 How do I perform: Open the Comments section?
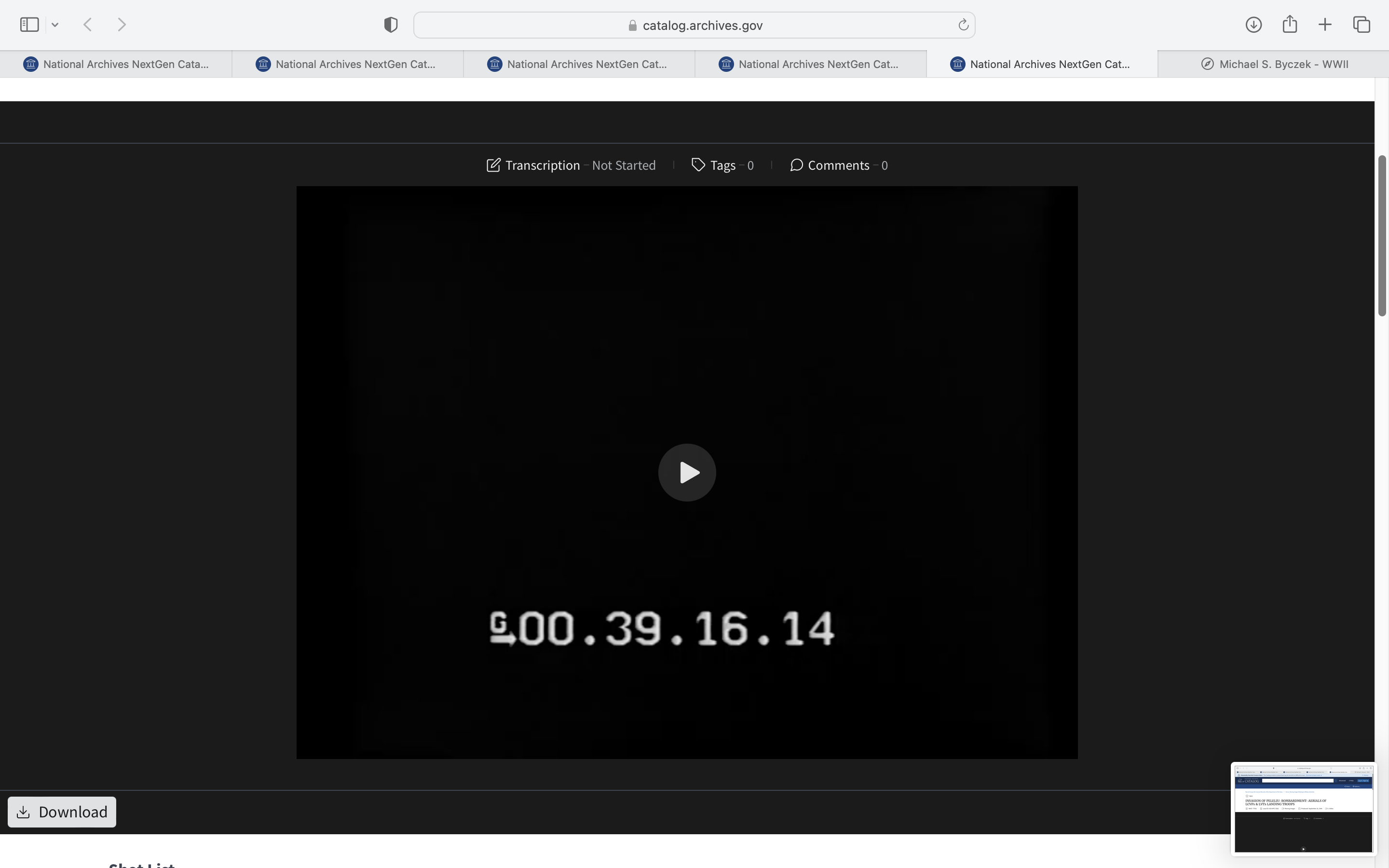click(x=838, y=165)
